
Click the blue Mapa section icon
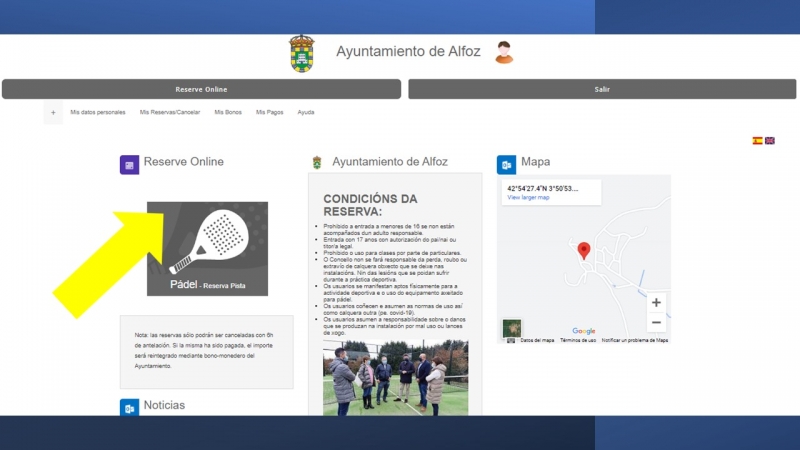click(506, 164)
